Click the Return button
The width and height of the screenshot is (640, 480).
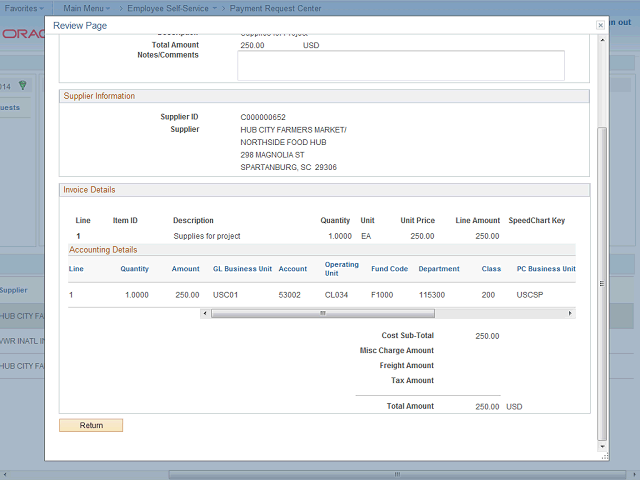coord(91,425)
